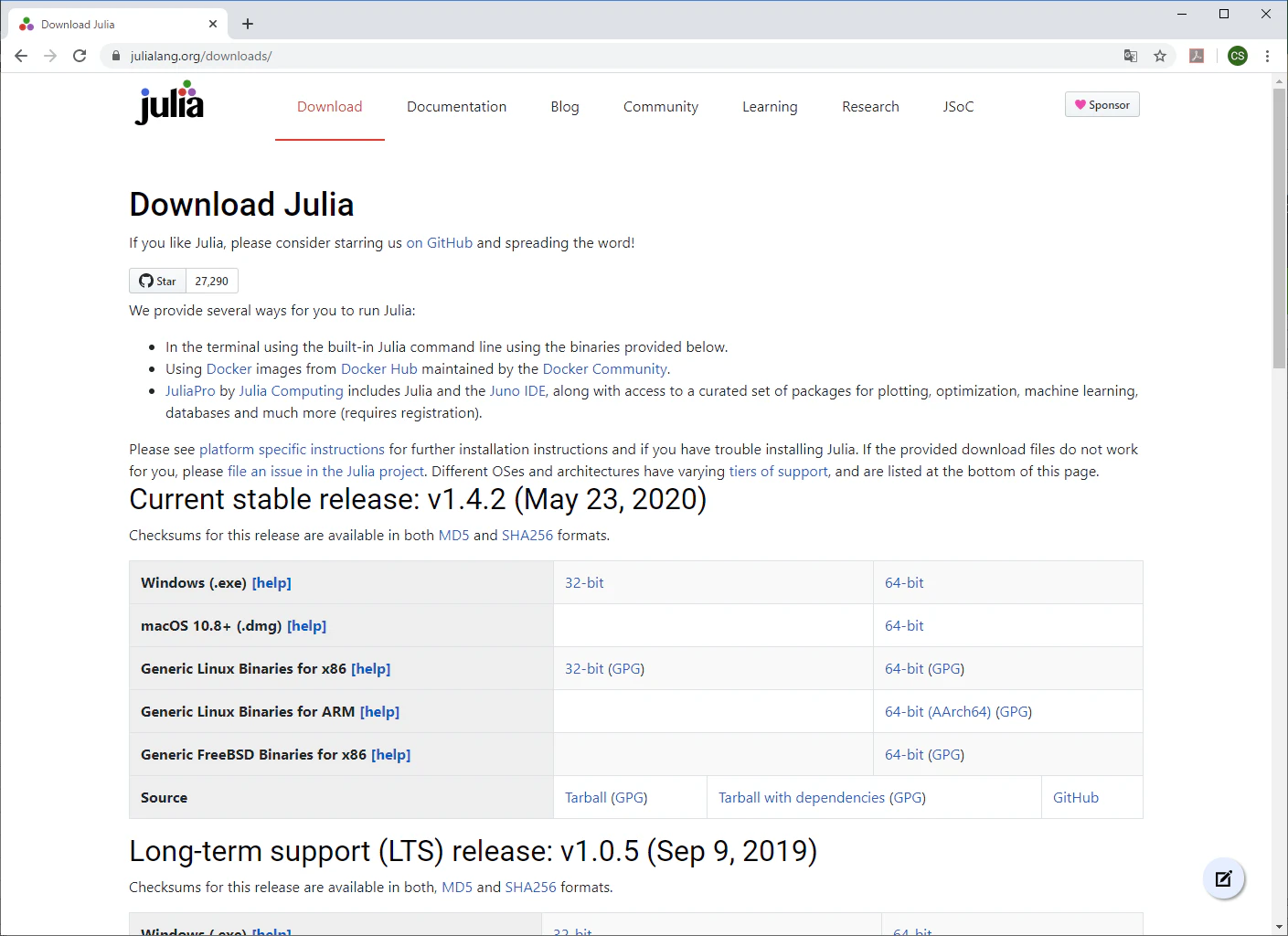
Task: Open the SHA256 checksum link for v1.4.2
Action: point(527,536)
